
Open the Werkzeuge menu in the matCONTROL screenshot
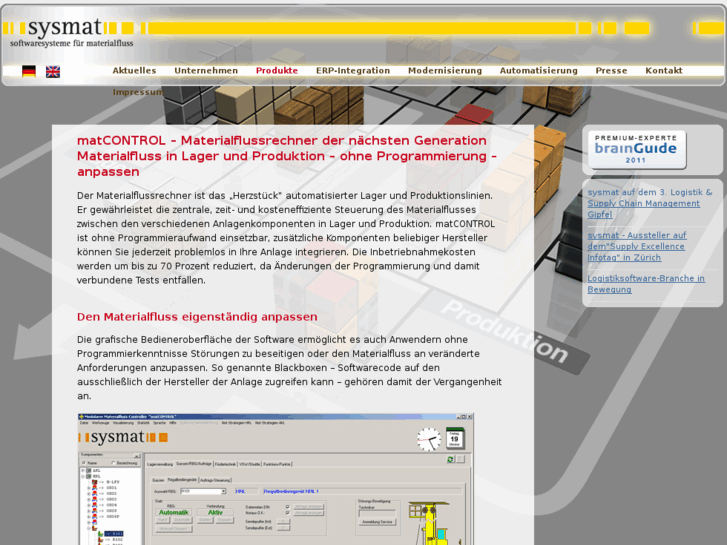click(x=101, y=423)
